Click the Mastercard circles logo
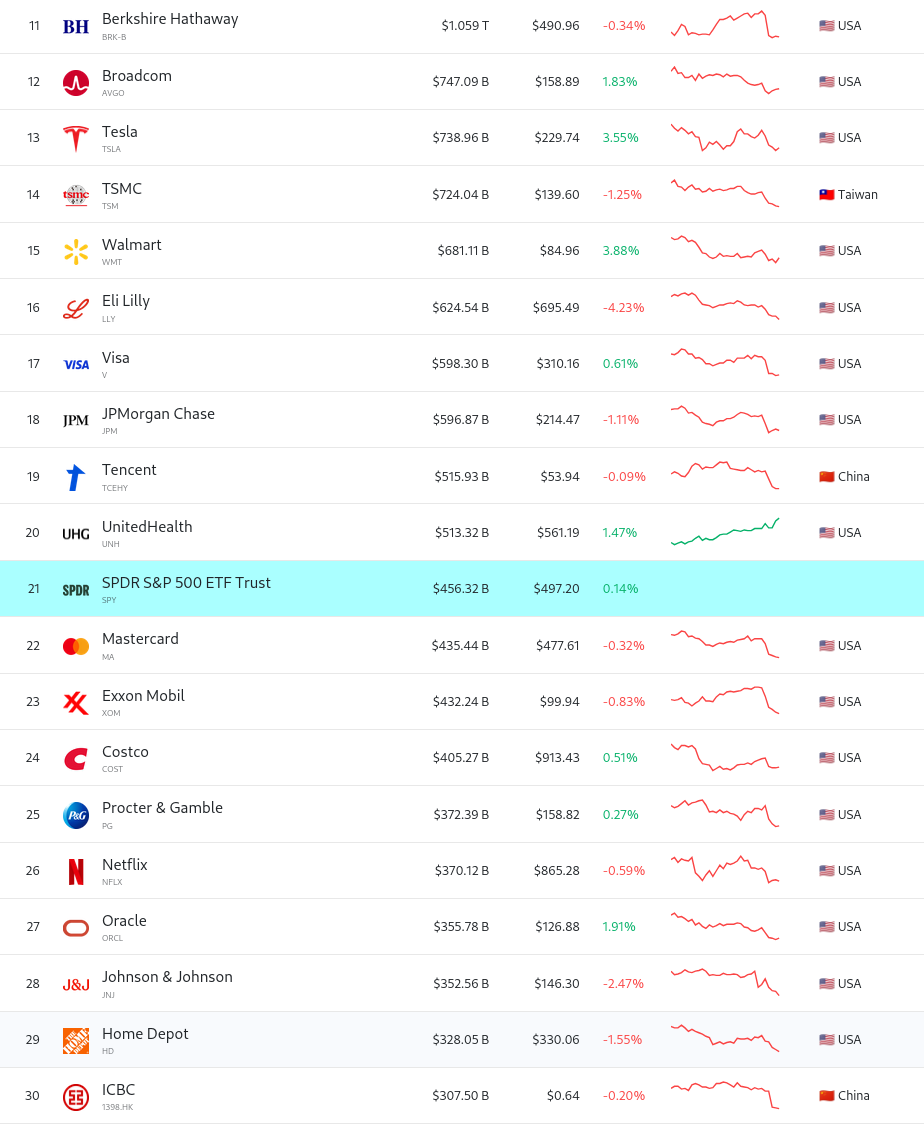This screenshot has width=924, height=1126. point(76,646)
